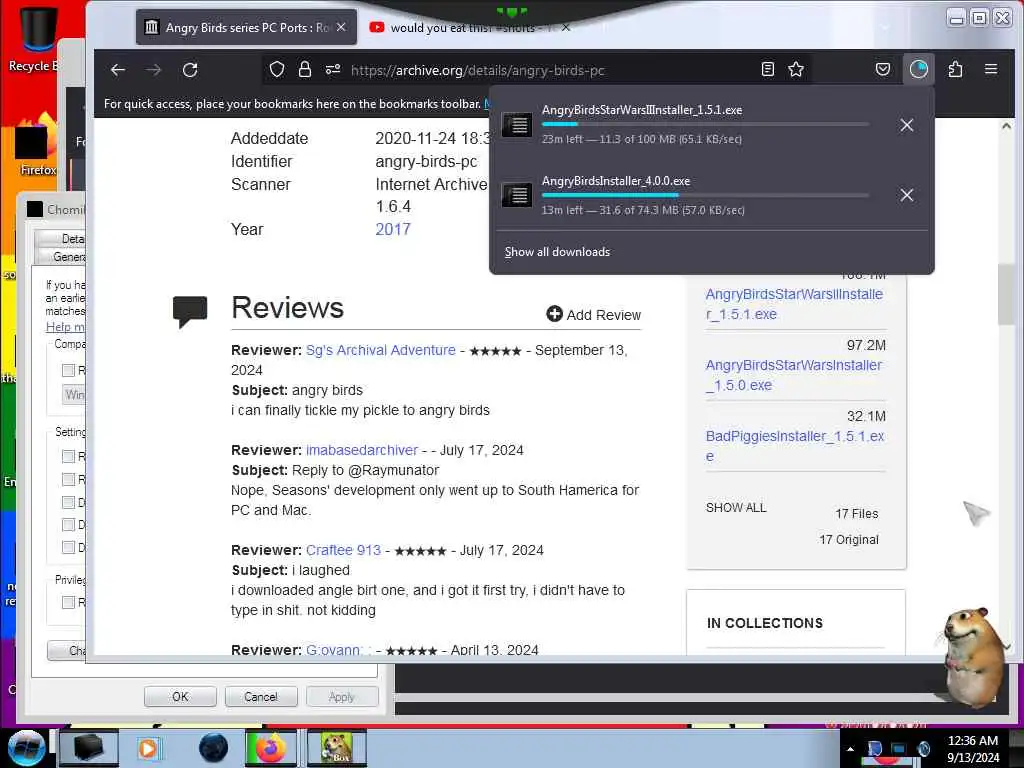Download AngryBirdsStarWarsIIInstaller_1.5.1.exe link in sidebar
Viewport: 1024px width, 768px height.
[794, 304]
